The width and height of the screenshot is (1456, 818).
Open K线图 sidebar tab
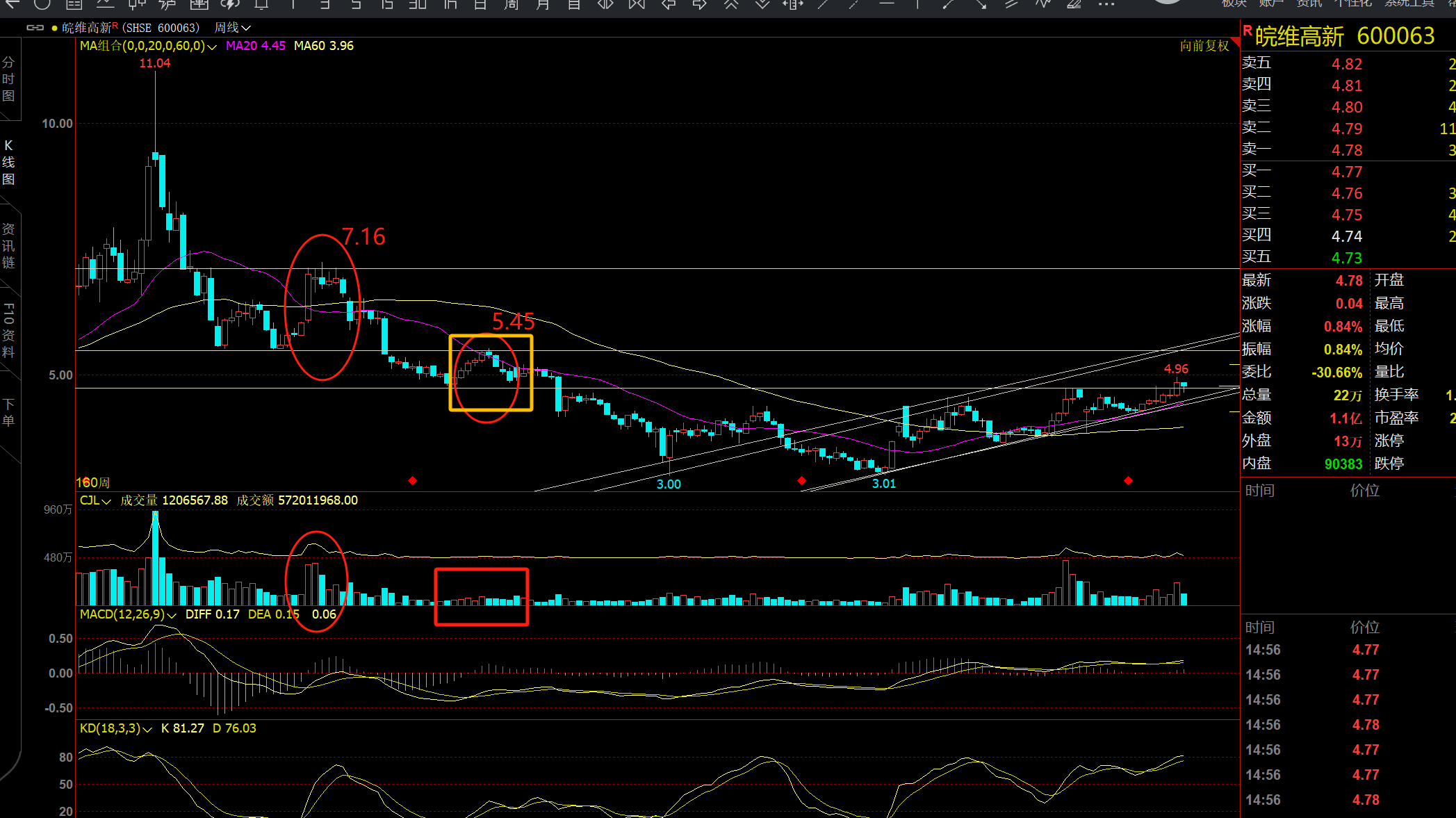click(x=8, y=163)
